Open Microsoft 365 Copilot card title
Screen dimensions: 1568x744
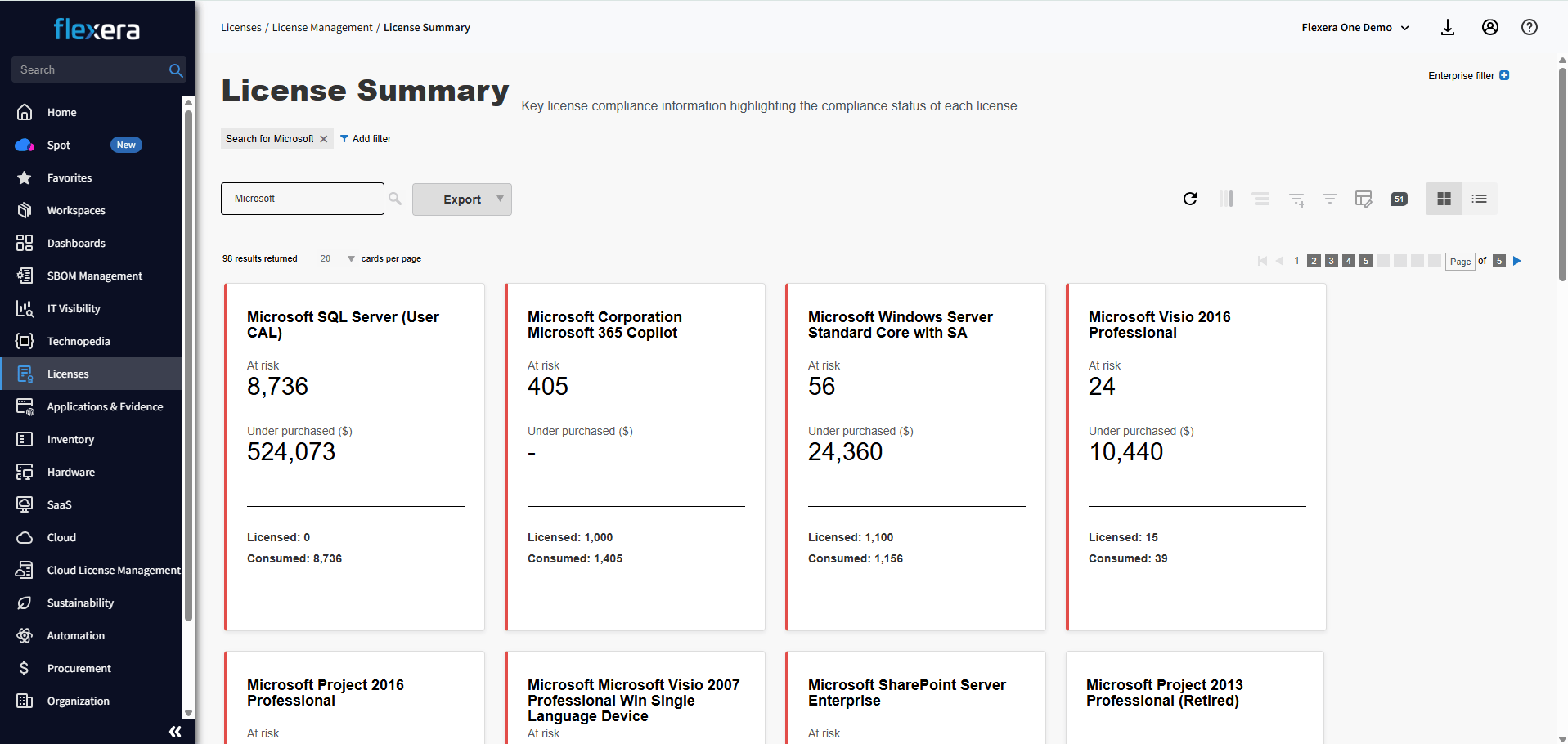pyautogui.click(x=604, y=325)
